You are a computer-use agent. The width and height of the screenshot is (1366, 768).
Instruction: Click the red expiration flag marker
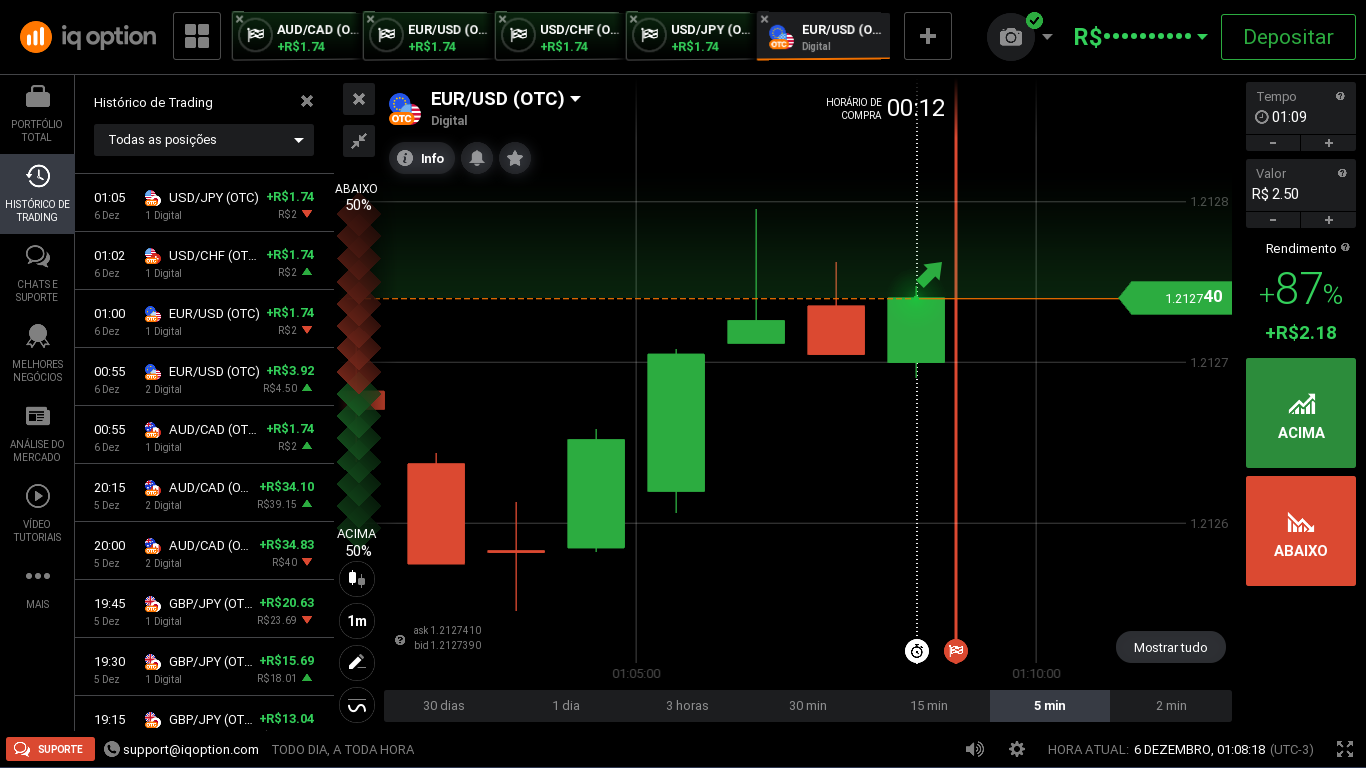tap(956, 651)
